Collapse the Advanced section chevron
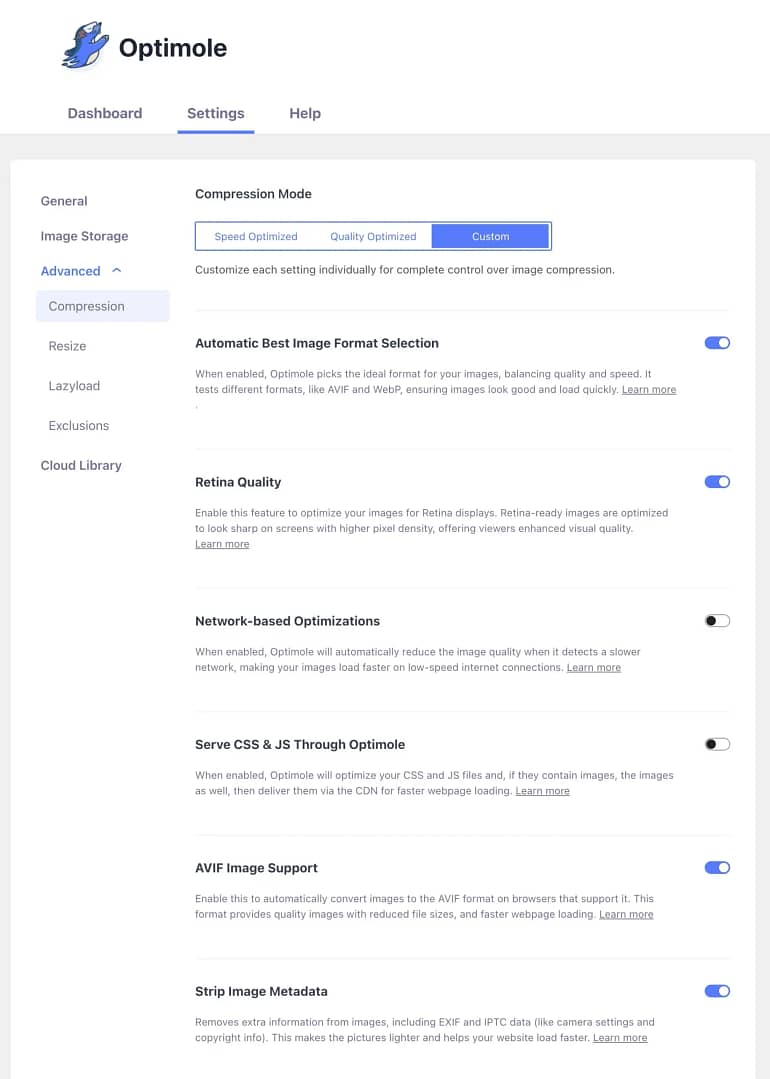 click(116, 270)
